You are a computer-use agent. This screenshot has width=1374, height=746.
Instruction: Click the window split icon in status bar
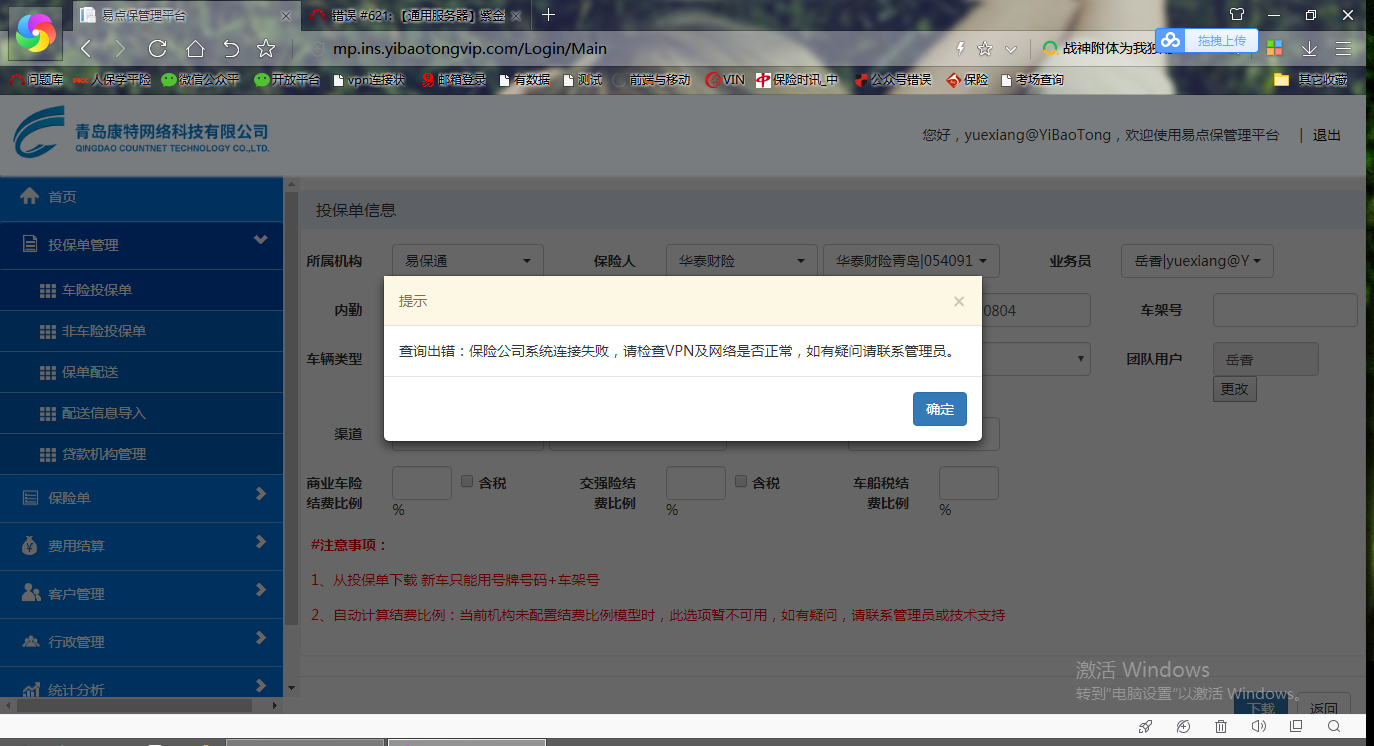coord(1297,727)
